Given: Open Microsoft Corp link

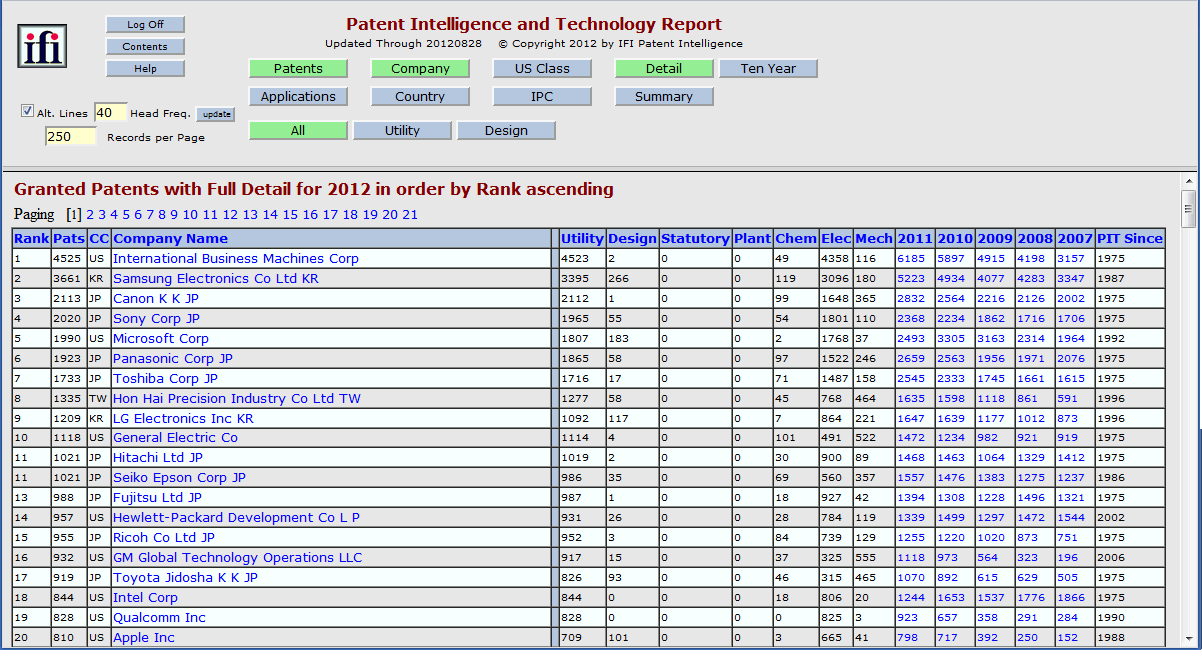Looking at the screenshot, I should point(161,339).
